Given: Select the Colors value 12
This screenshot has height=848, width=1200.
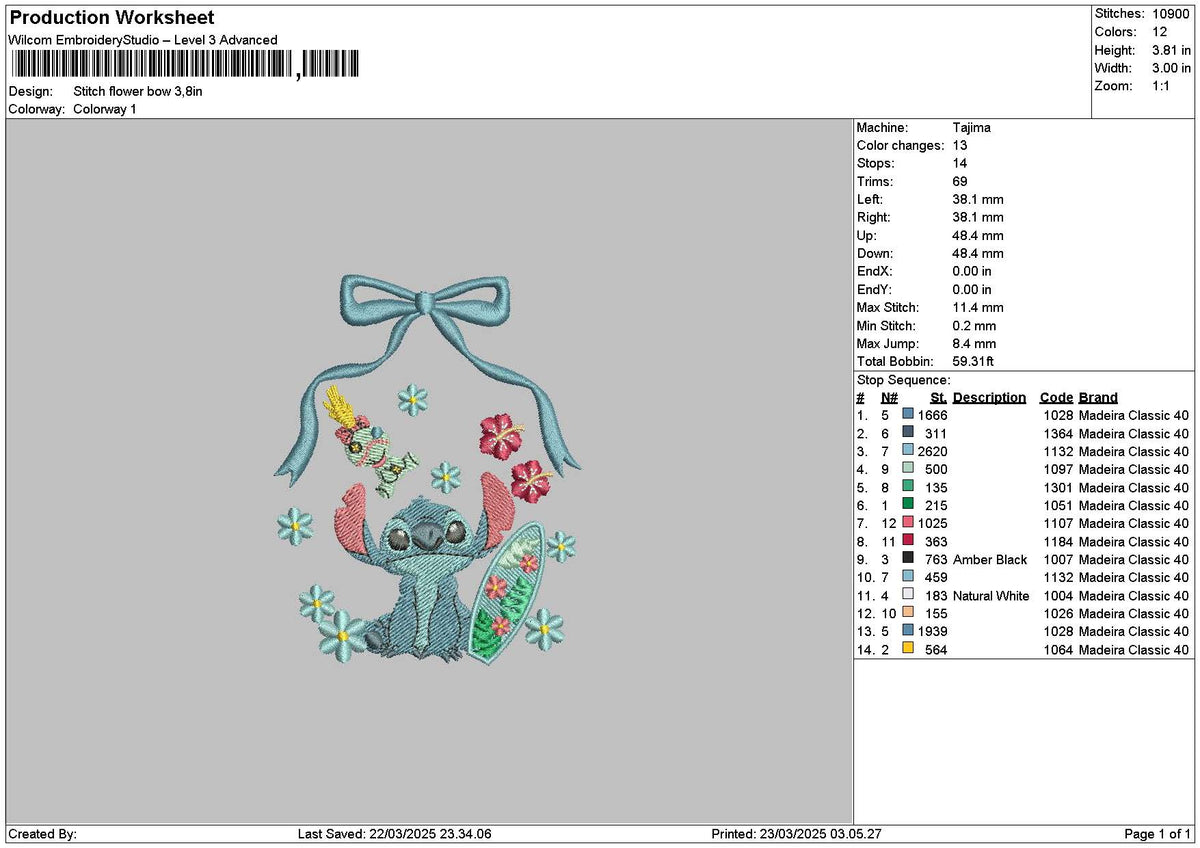Looking at the screenshot, I should pyautogui.click(x=1159, y=32).
